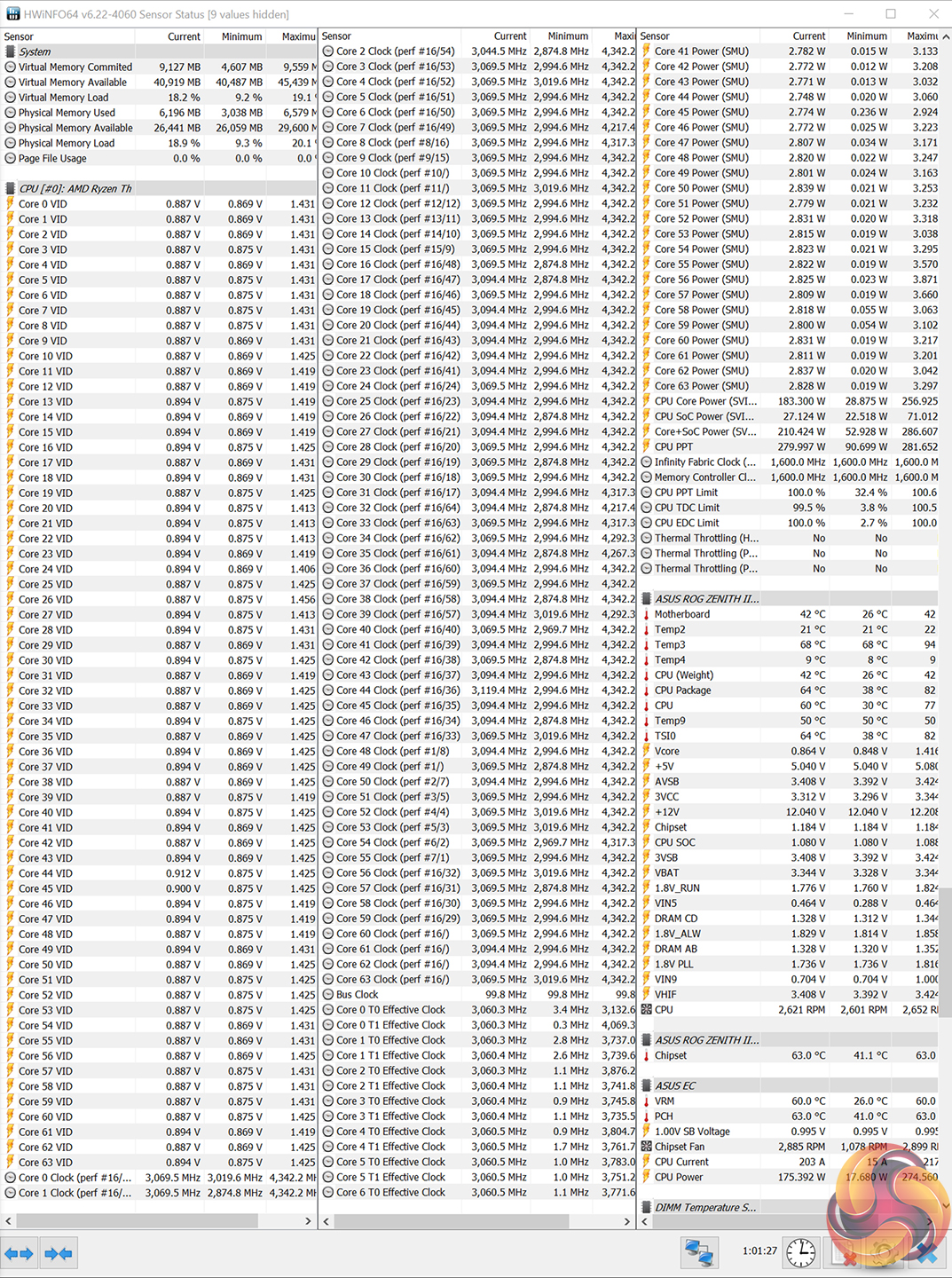Viewport: 952px width, 1278px height.
Task: Select the Physical Memory Available row
Action: [159, 128]
